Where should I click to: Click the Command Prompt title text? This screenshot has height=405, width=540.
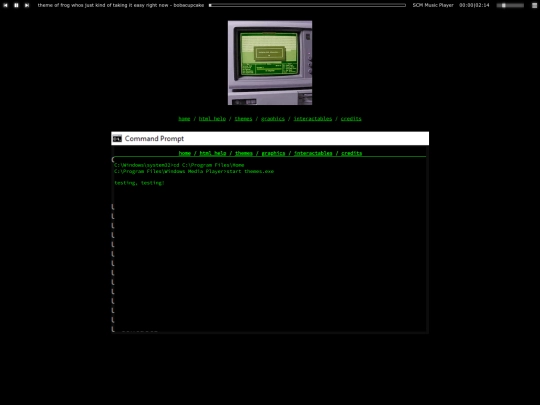pos(154,138)
